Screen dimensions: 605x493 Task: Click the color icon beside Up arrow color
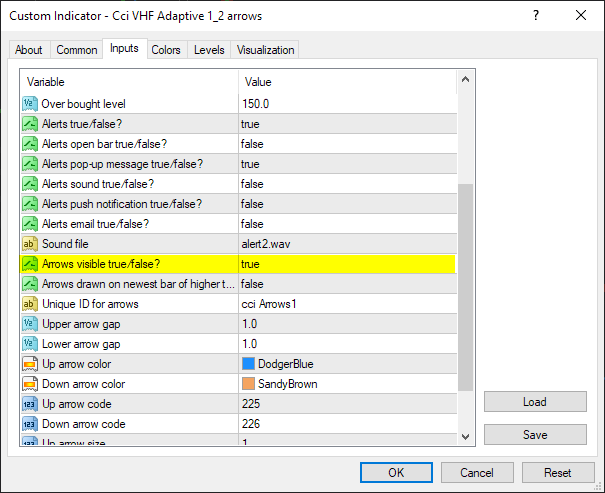29,364
